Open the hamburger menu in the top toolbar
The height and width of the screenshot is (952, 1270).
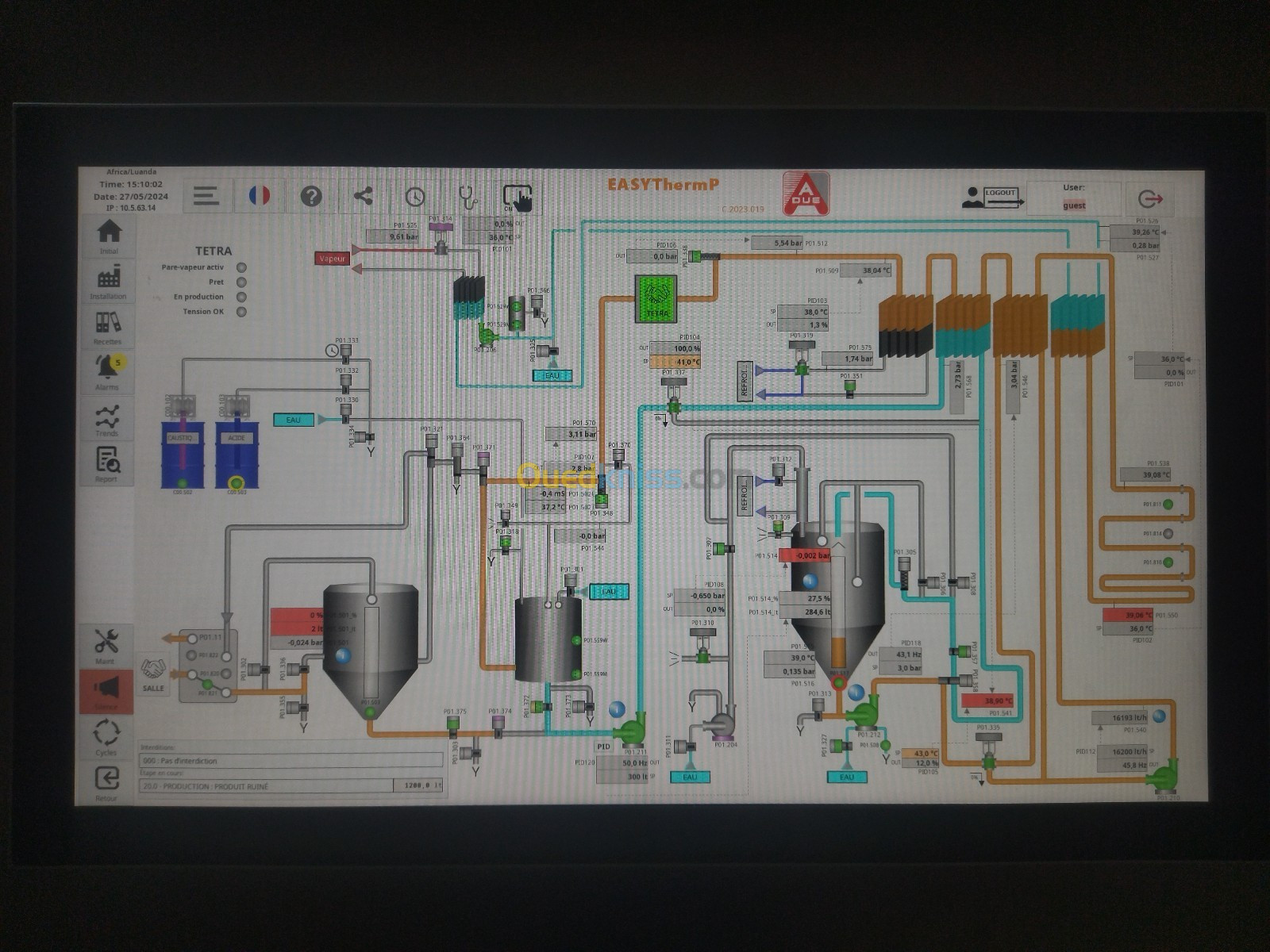tap(206, 196)
